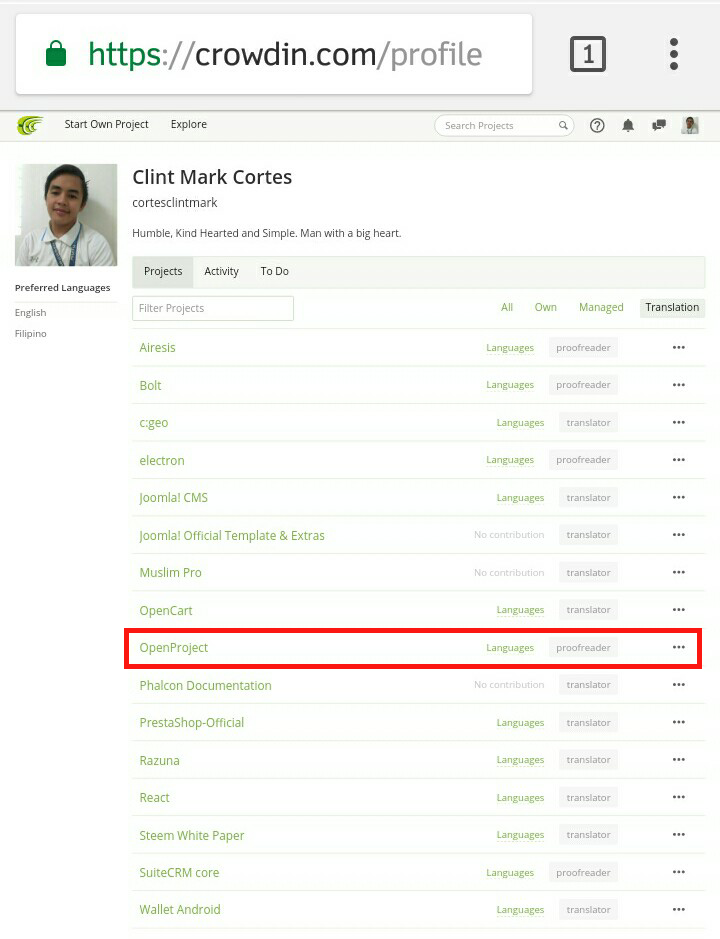This screenshot has height=939, width=720.
Task: Open more options for Muslim Pro row
Action: 678,573
